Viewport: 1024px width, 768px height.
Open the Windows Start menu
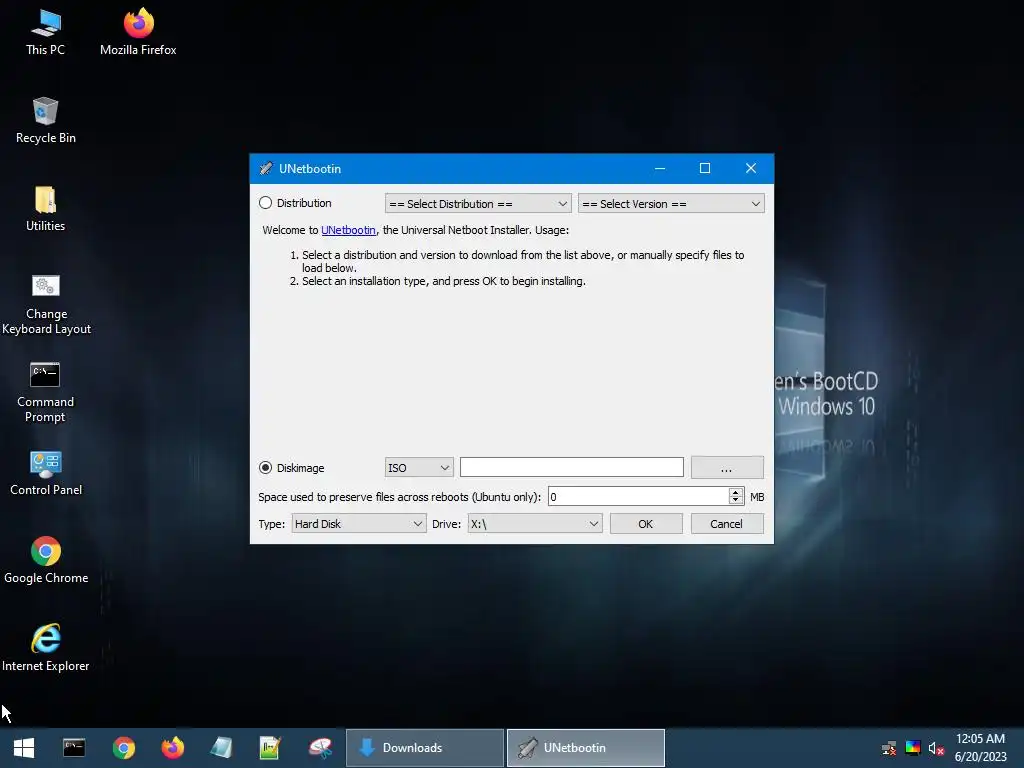[x=24, y=748]
